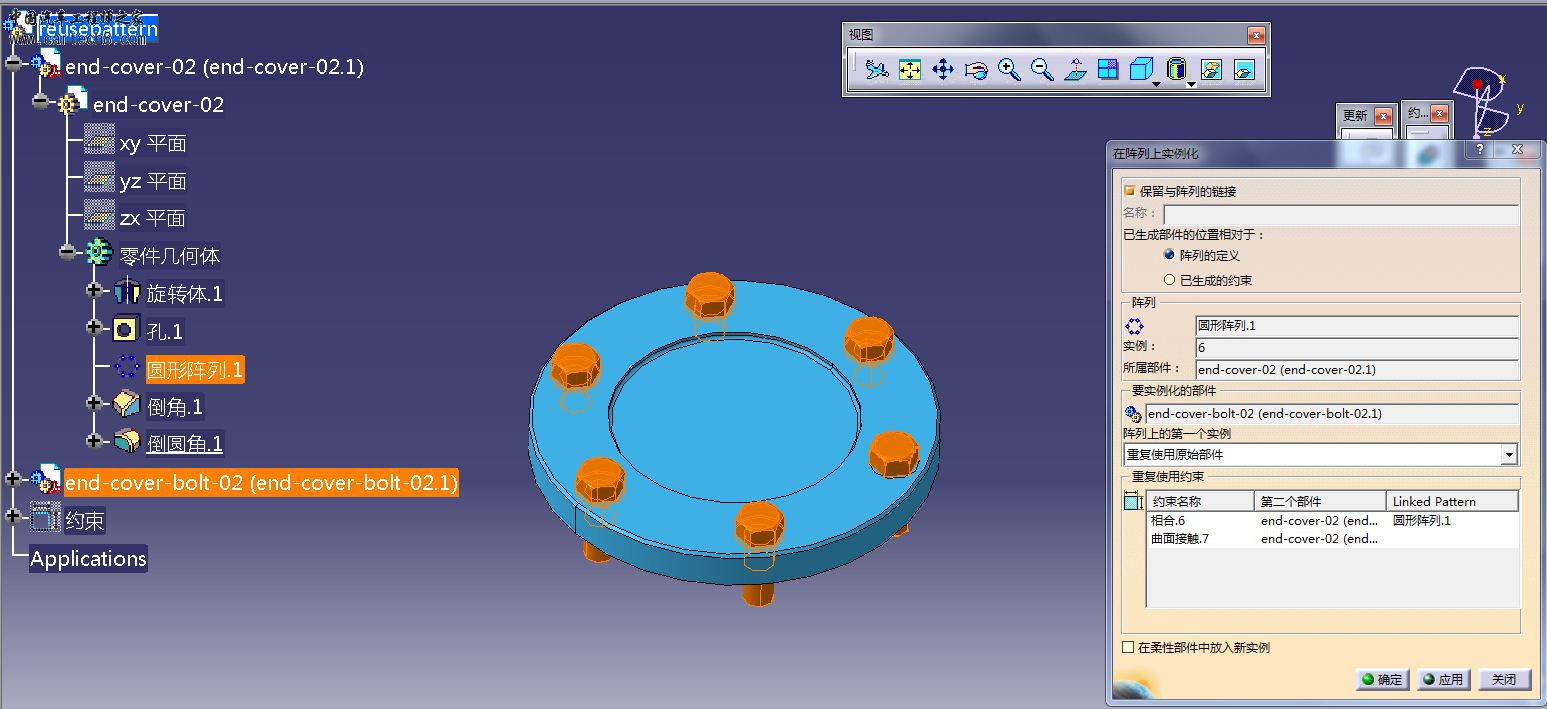Click the Zoom Out magnifier icon

tap(1042, 70)
